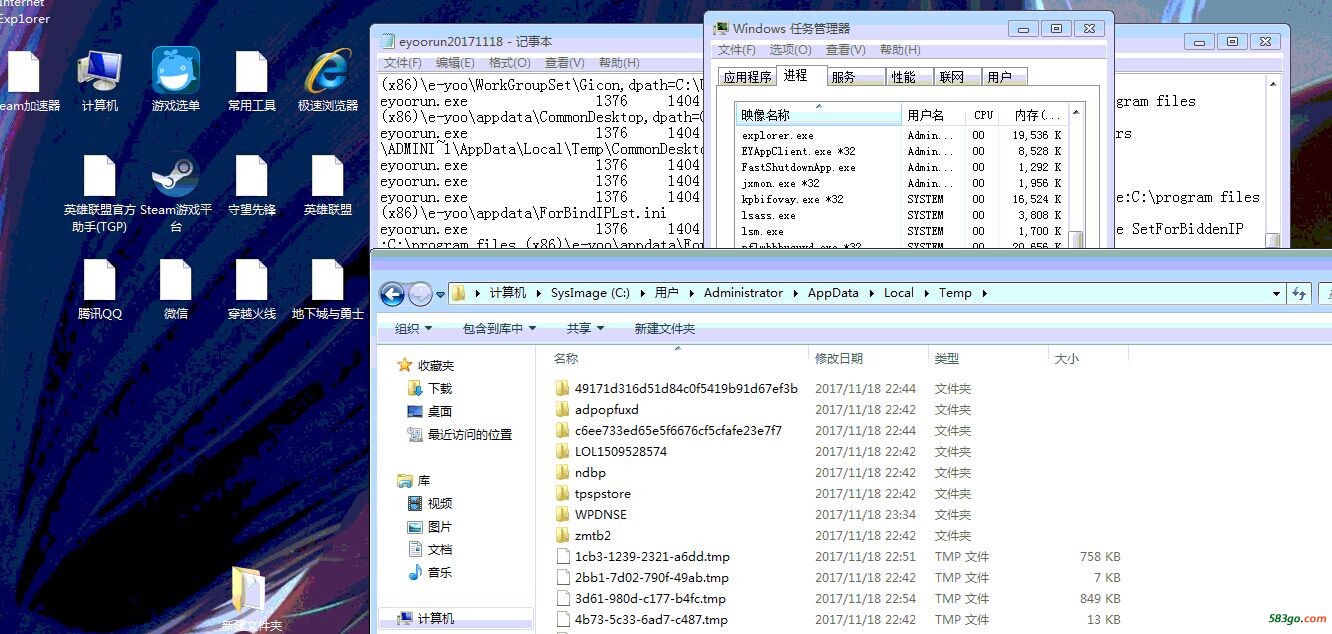
Task: Open the 英雄联盟官方助手(TGP) desktop icon
Action: 99,194
